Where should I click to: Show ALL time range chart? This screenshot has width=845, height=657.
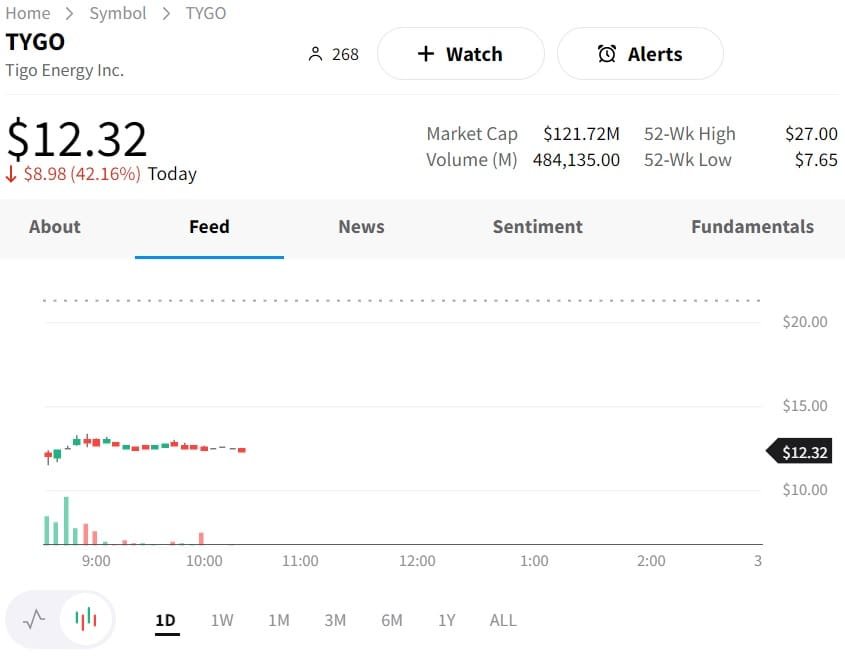pos(503,620)
